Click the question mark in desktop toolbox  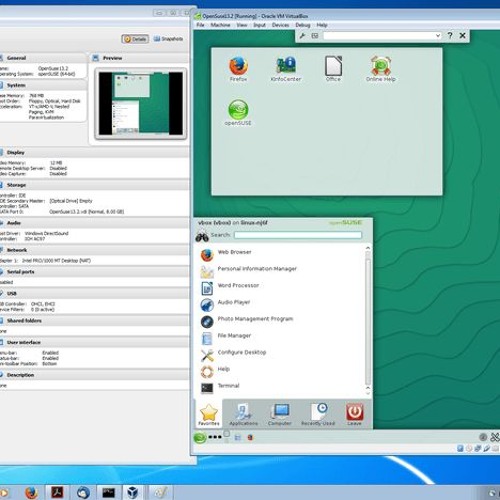pos(450,35)
